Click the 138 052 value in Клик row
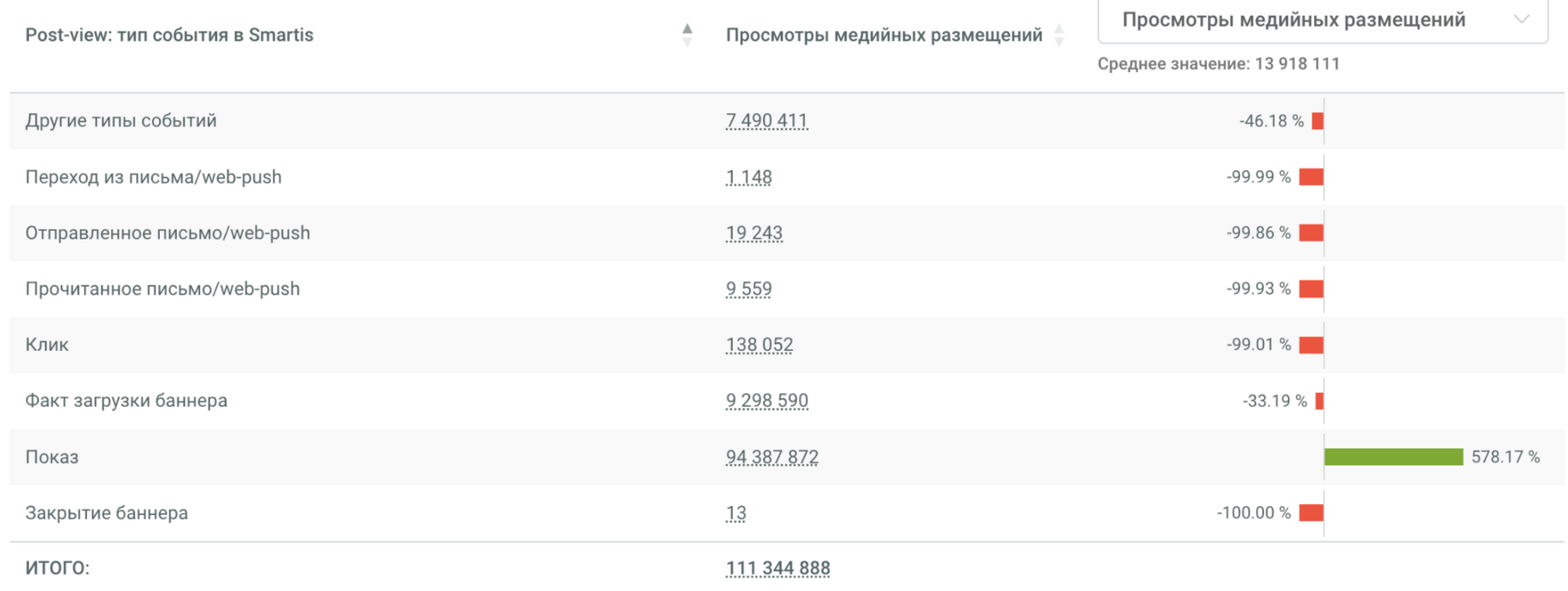The height and width of the screenshot is (591, 1568). click(759, 345)
